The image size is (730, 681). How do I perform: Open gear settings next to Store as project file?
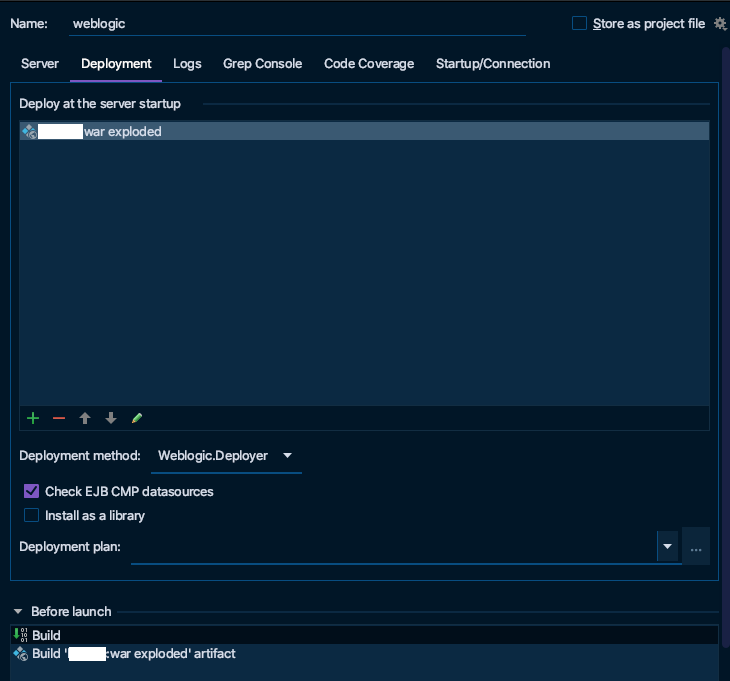(720, 23)
